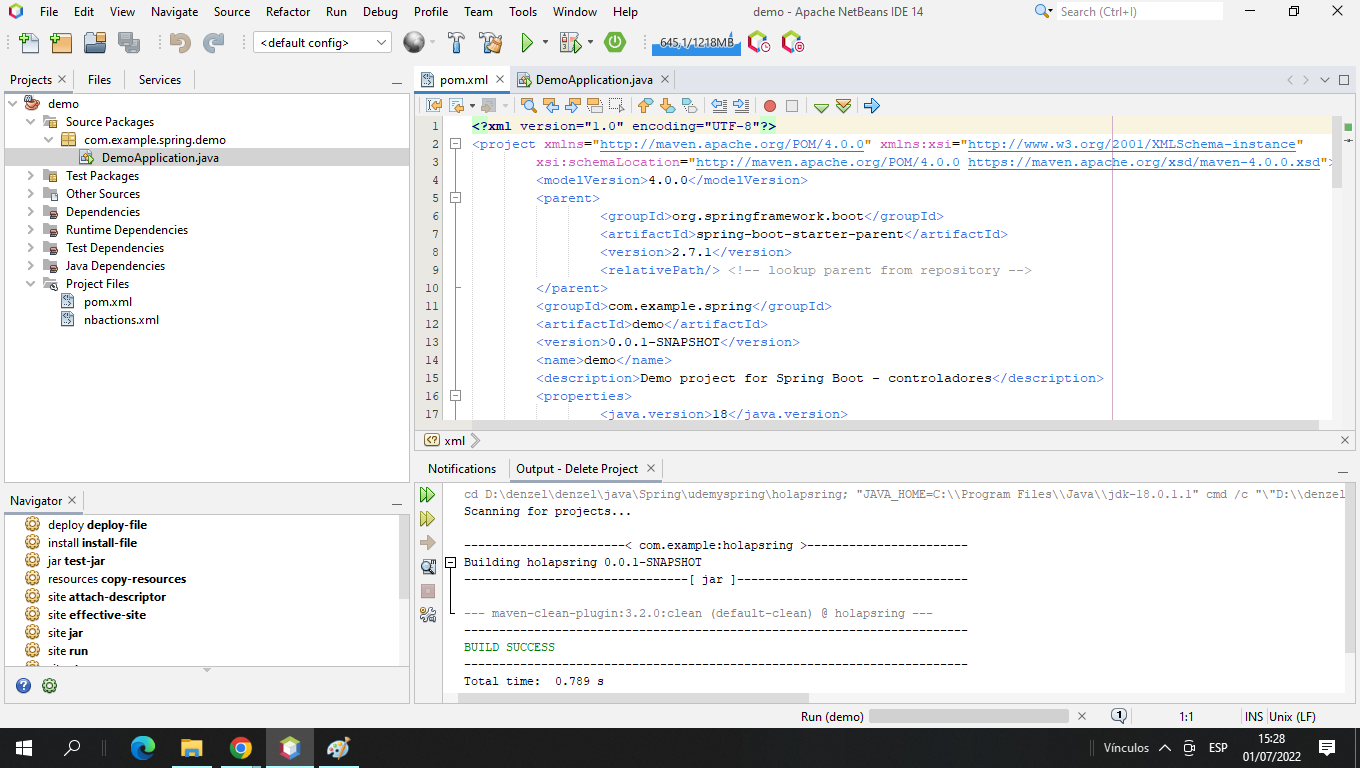Toggle Highlight Search in editor toolbar
Viewport: 1360px width, 768px height.
pyautogui.click(x=595, y=105)
